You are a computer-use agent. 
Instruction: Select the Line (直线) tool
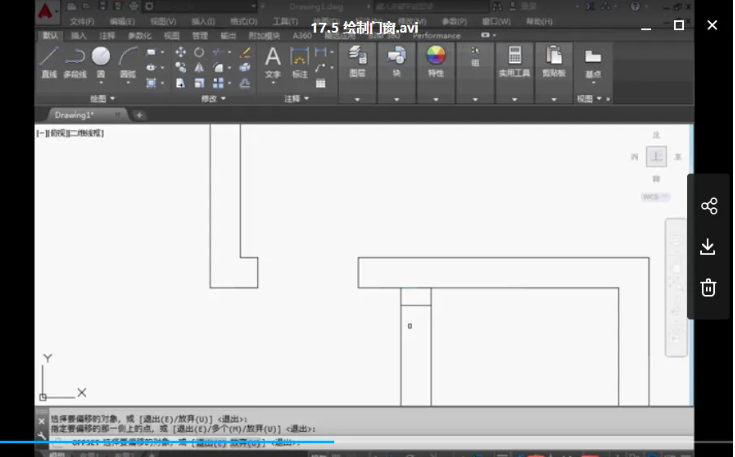pos(49,61)
